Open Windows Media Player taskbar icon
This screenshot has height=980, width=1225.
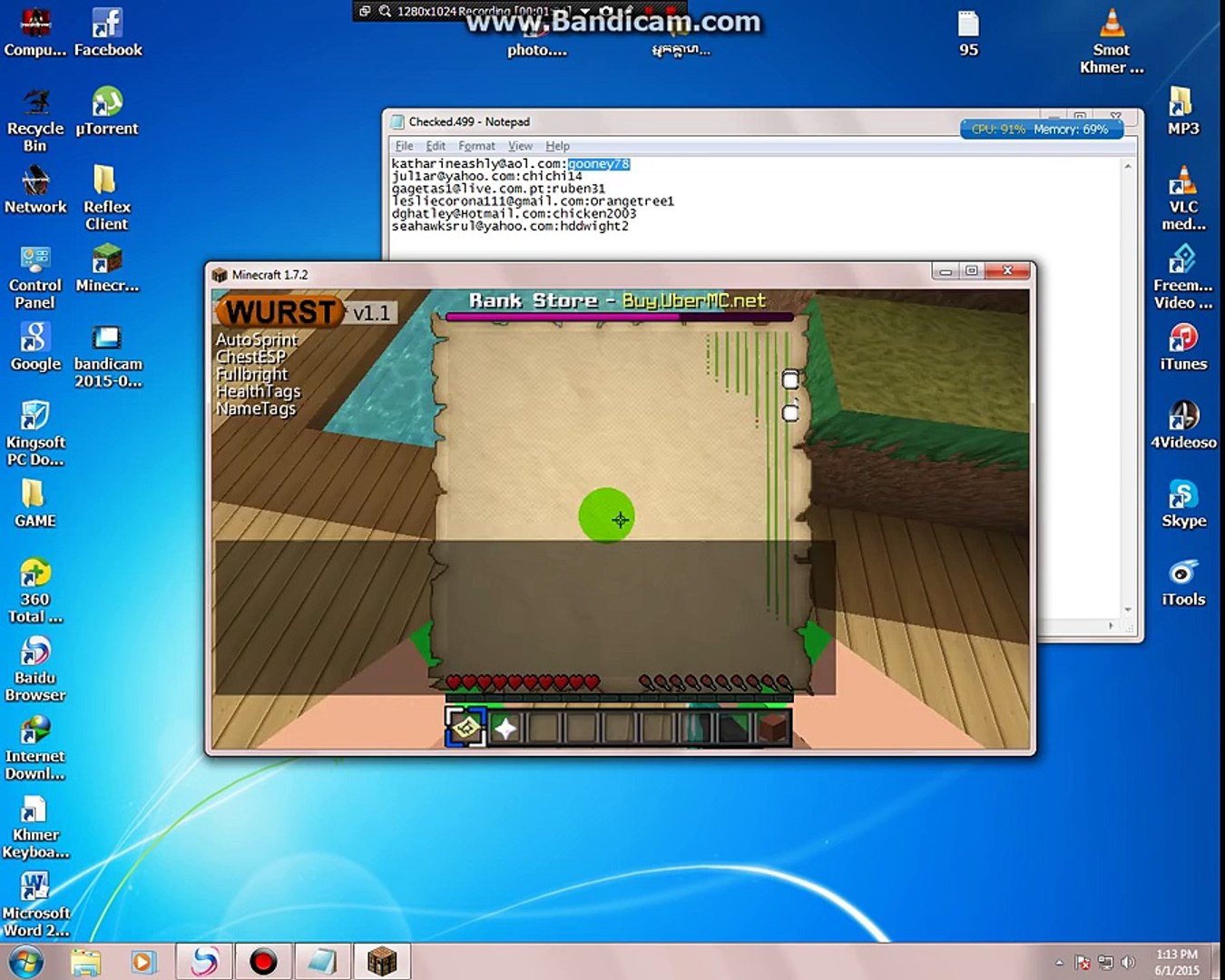tap(143, 962)
